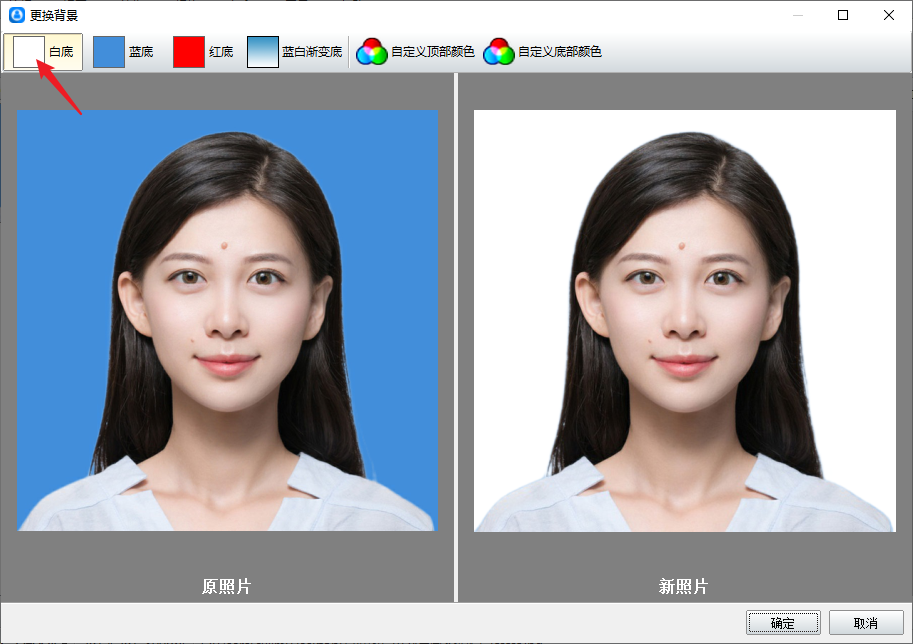913x644 pixels.
Task: Maximize the 更换背景 window
Action: click(x=843, y=15)
